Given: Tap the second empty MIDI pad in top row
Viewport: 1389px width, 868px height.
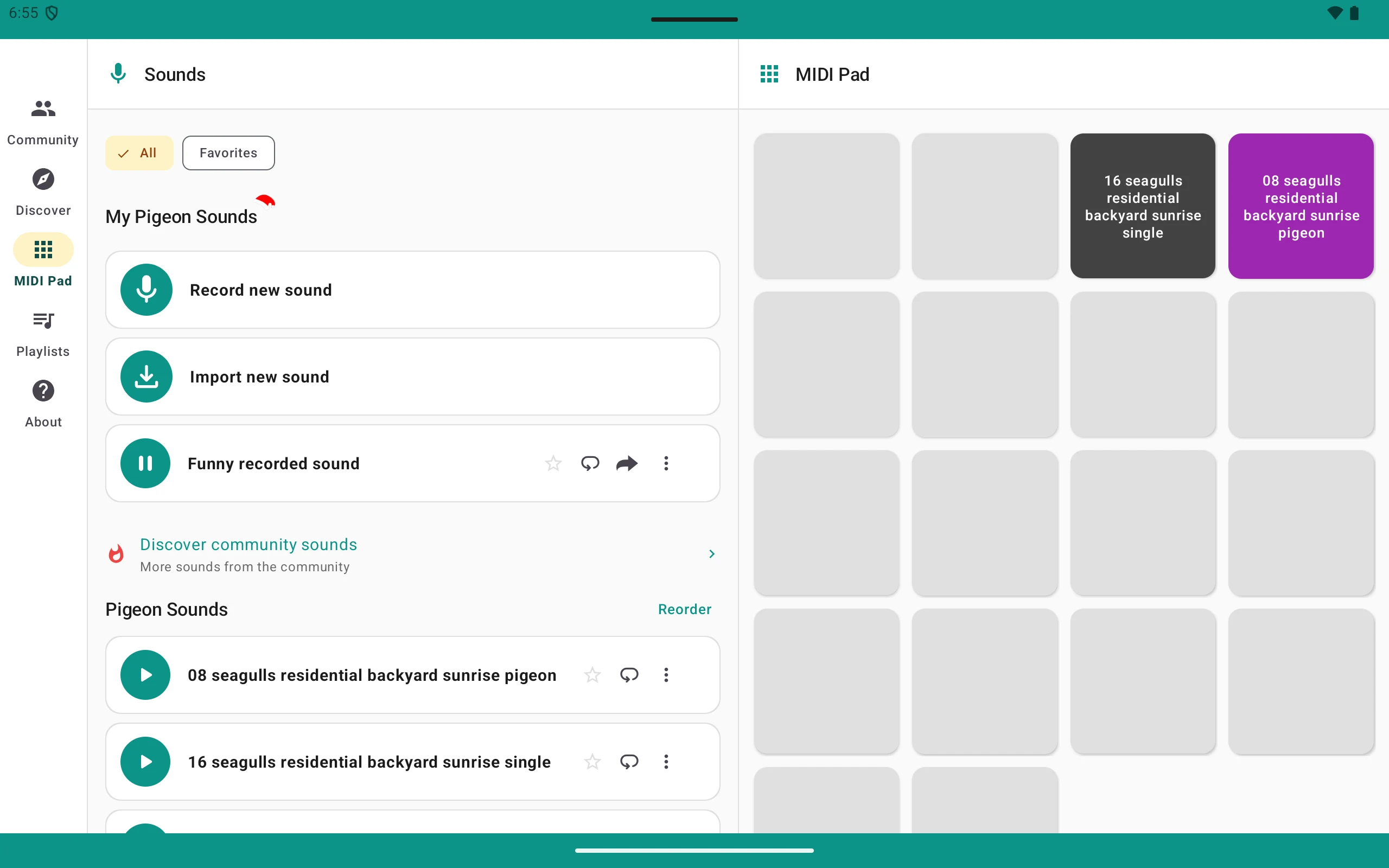Looking at the screenshot, I should [985, 206].
